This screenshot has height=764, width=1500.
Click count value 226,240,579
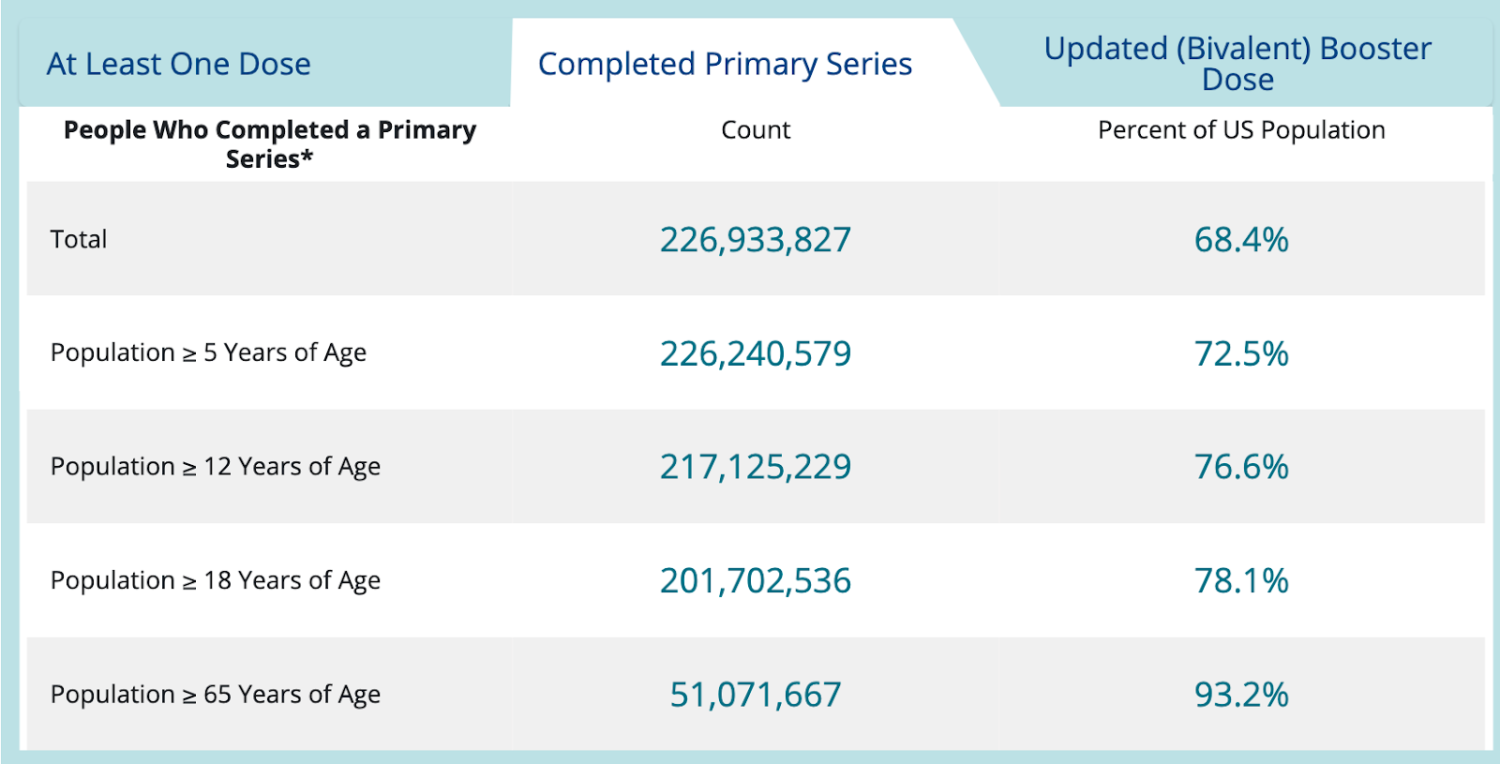click(756, 354)
